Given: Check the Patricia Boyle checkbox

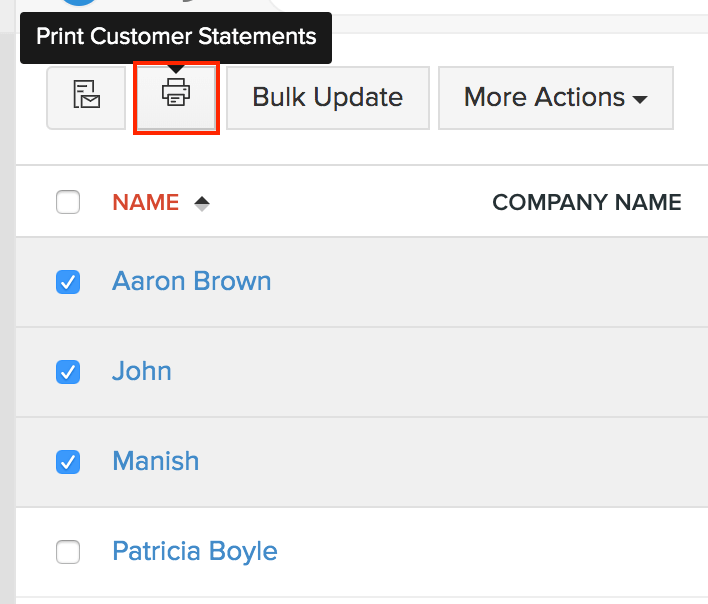Looking at the screenshot, I should point(68,552).
